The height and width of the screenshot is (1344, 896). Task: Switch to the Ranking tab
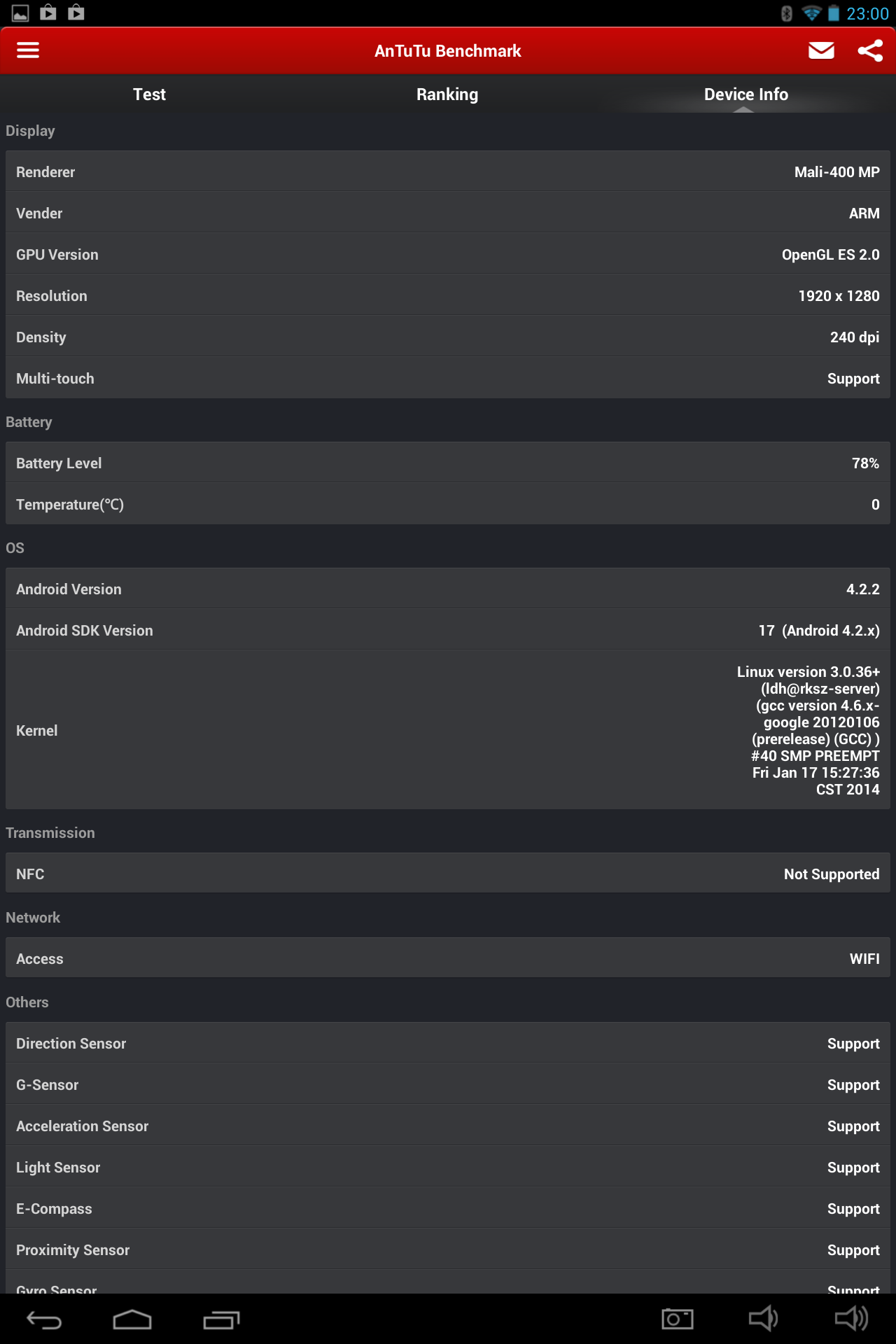point(447,94)
